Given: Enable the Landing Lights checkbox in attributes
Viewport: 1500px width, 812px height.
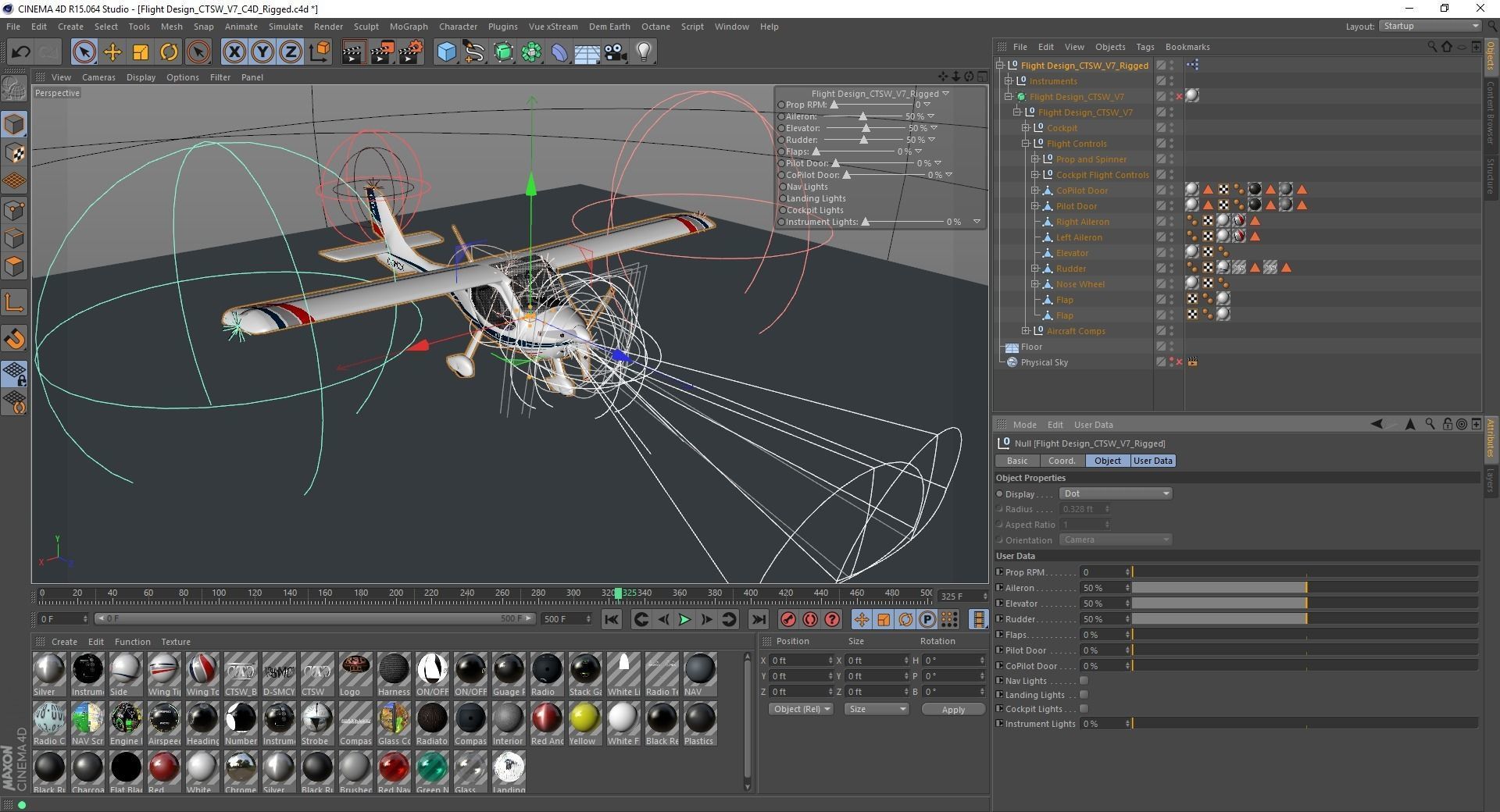Looking at the screenshot, I should 1084,695.
